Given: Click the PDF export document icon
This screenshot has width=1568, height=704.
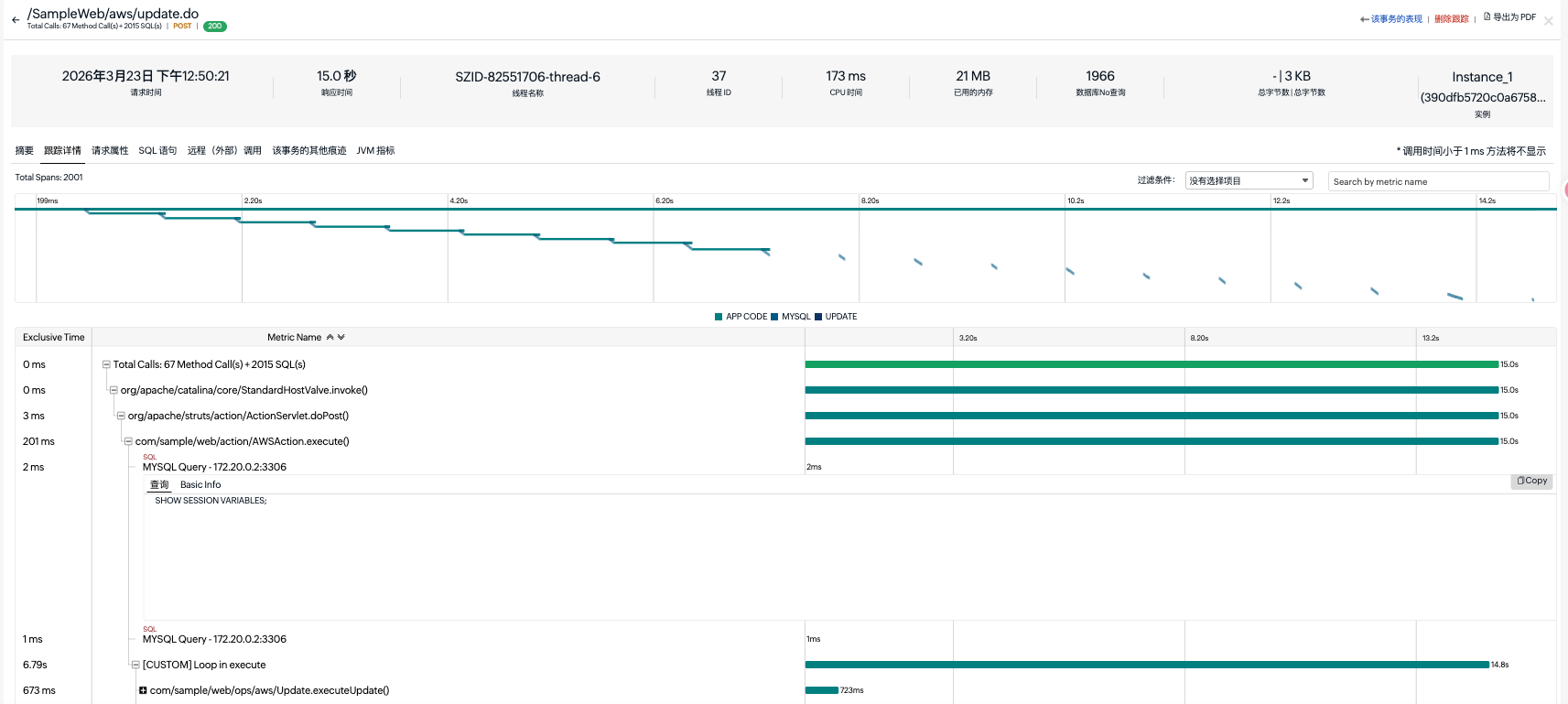Looking at the screenshot, I should click(x=1487, y=16).
